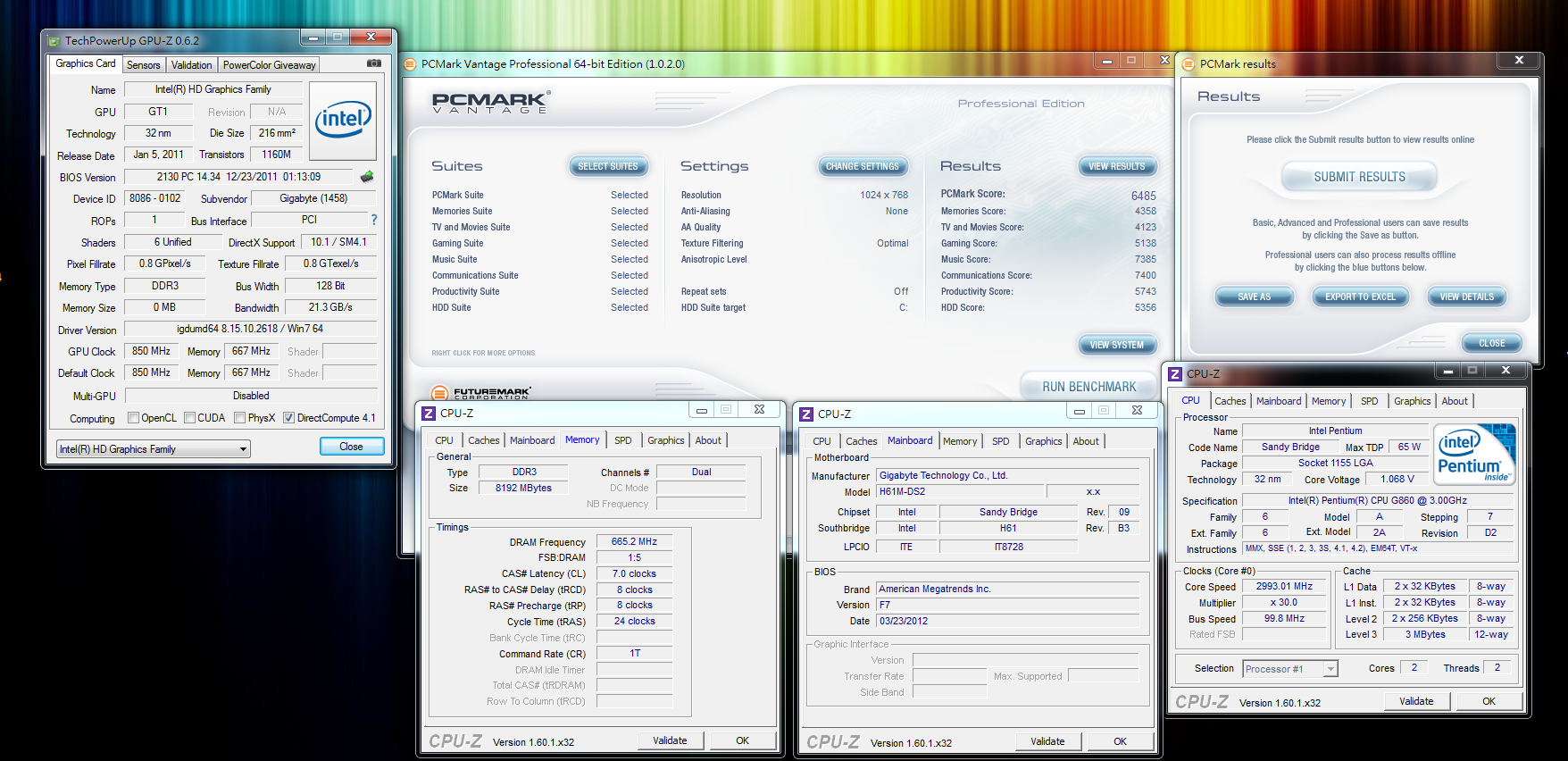Switch to GPU-Z Validation tab

[x=192, y=65]
